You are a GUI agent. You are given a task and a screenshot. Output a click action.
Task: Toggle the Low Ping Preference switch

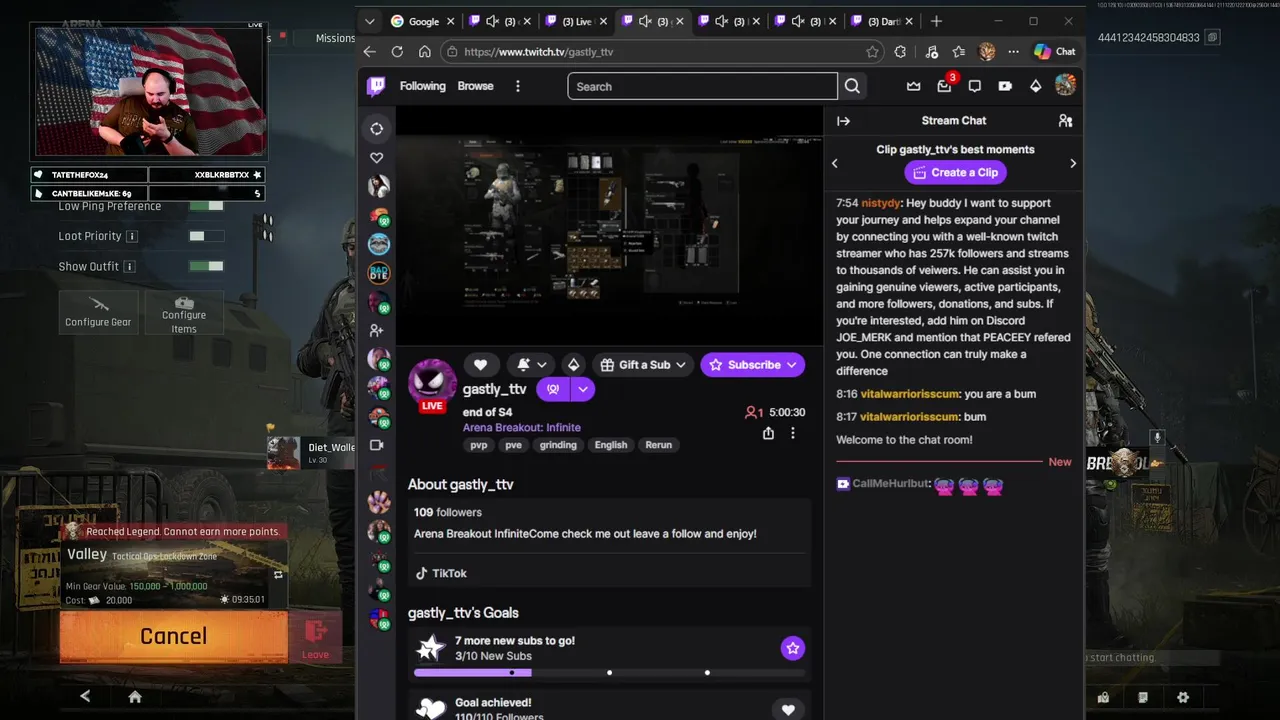coord(207,206)
